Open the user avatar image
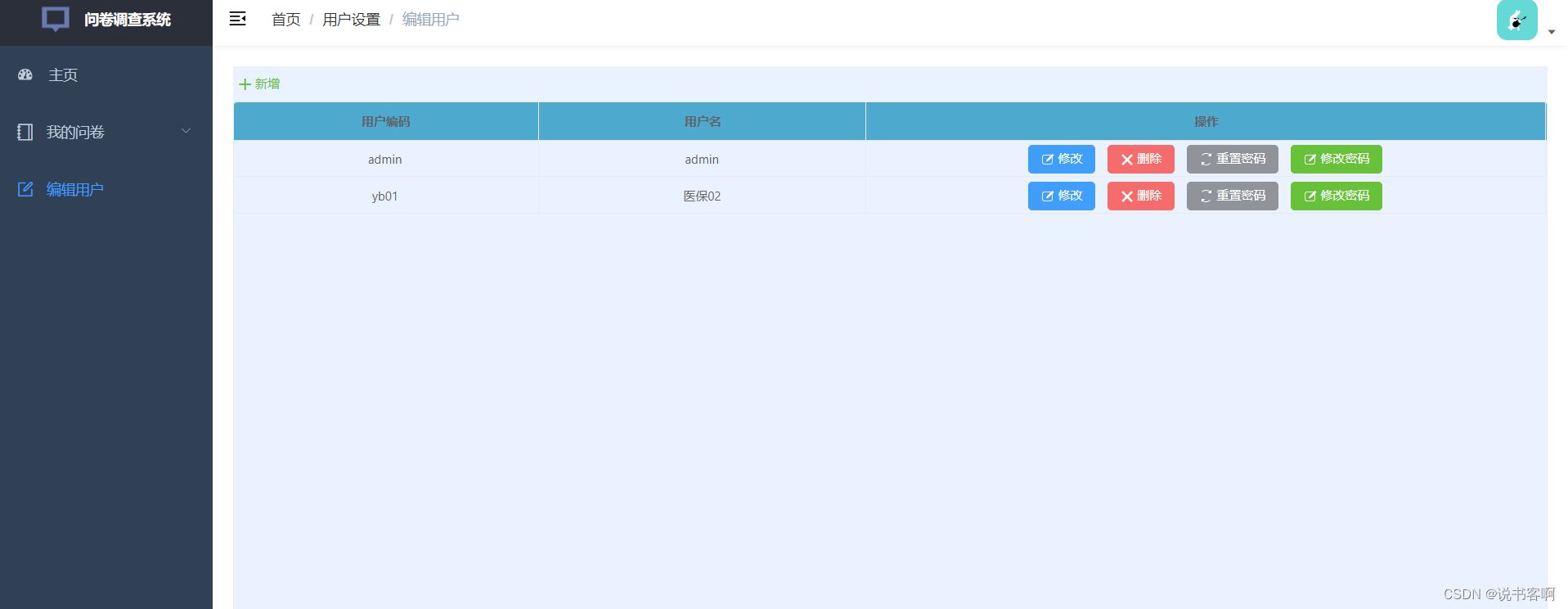 1516,20
